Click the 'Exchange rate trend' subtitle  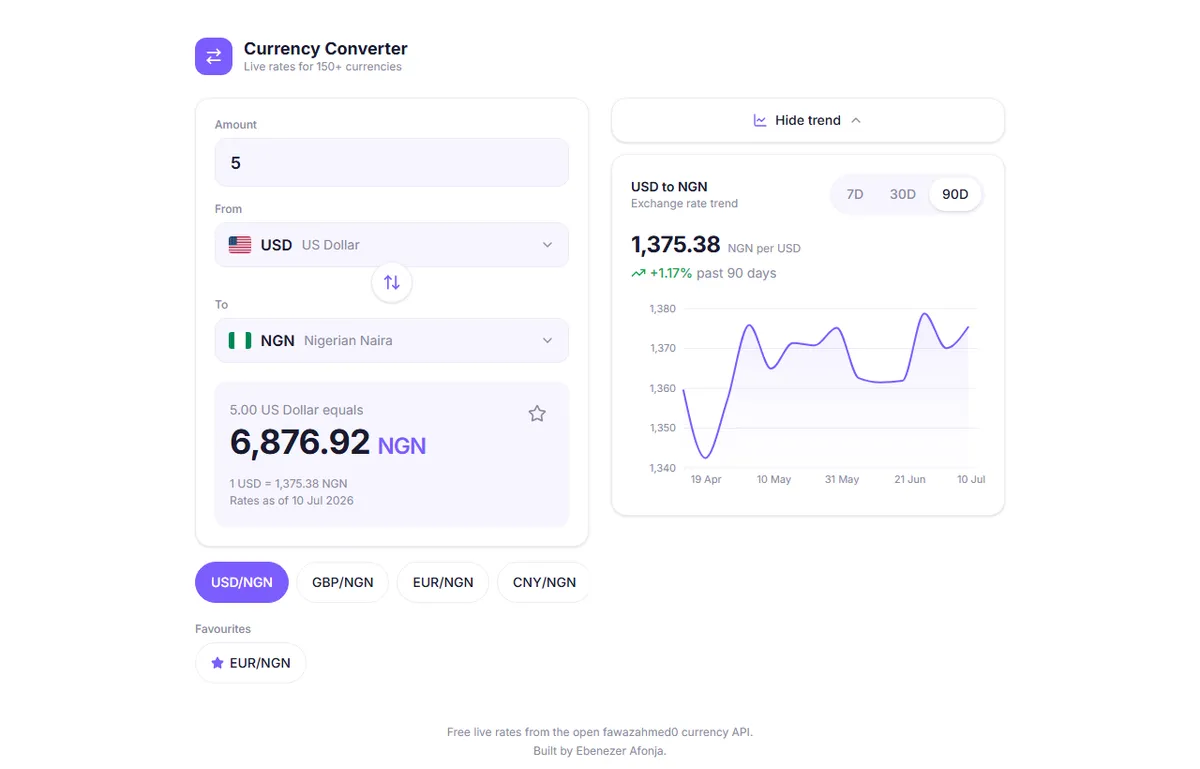pyautogui.click(x=684, y=203)
